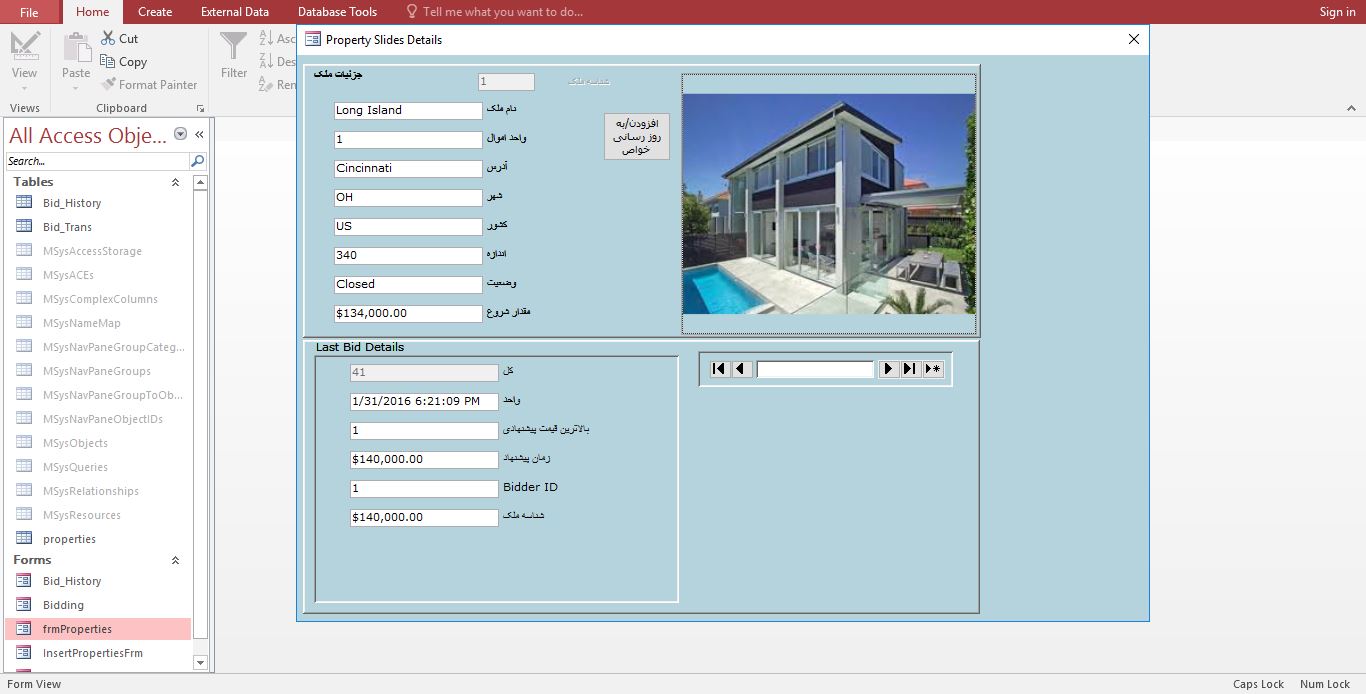Viewport: 1366px width, 694px height.
Task: Click the record number box in navigator
Action: (815, 369)
